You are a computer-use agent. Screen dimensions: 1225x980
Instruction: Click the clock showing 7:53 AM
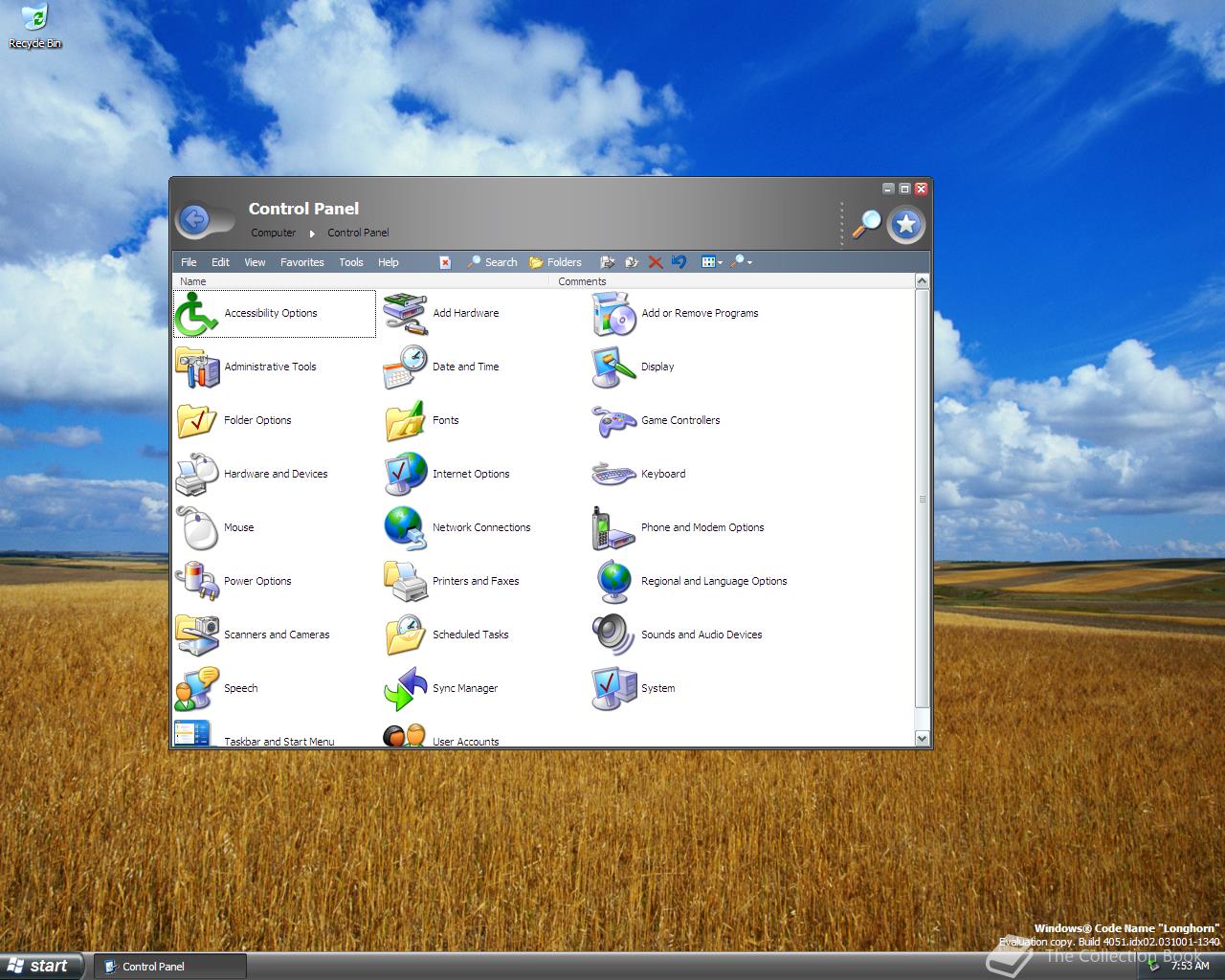(x=1191, y=966)
